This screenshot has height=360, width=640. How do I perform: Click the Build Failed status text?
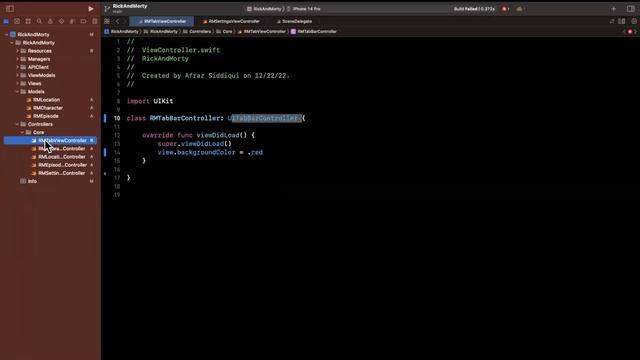point(474,9)
